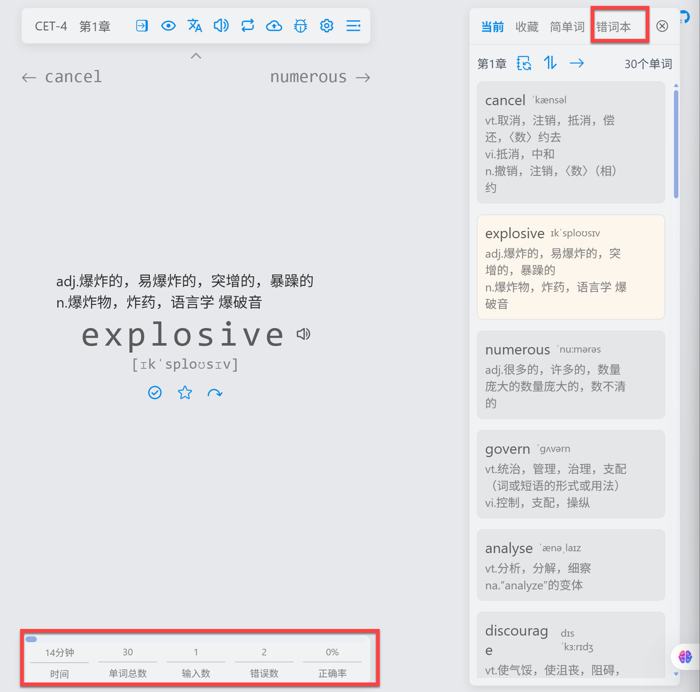Click the scrollbar down arrow in panel
The width and height of the screenshot is (700, 692).
click(676, 674)
